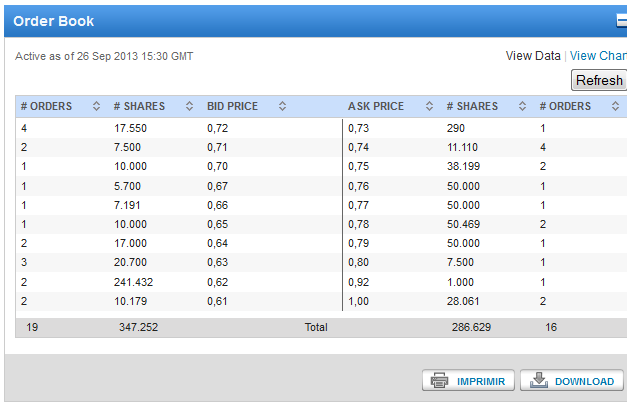Sort bid side by # ORDERS arrows
Screen dimensions: 633x407
96,106
